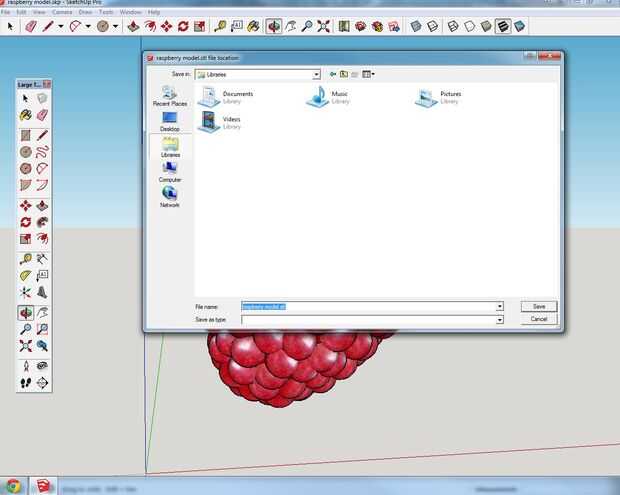Image resolution: width=620 pixels, height=495 pixels.
Task: Pick the Freehand tool in Large Tool Set
Action: [42, 152]
